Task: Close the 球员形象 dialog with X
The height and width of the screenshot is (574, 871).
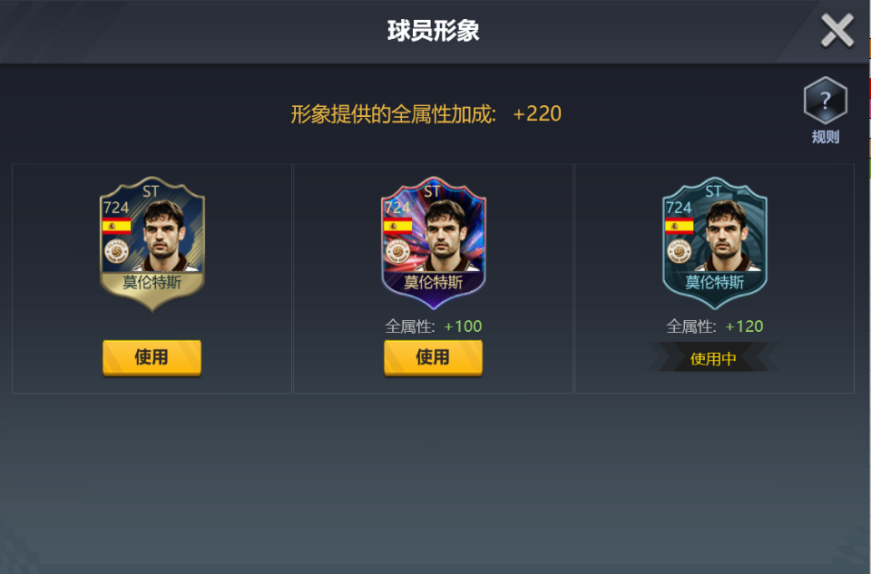Action: pos(837,31)
